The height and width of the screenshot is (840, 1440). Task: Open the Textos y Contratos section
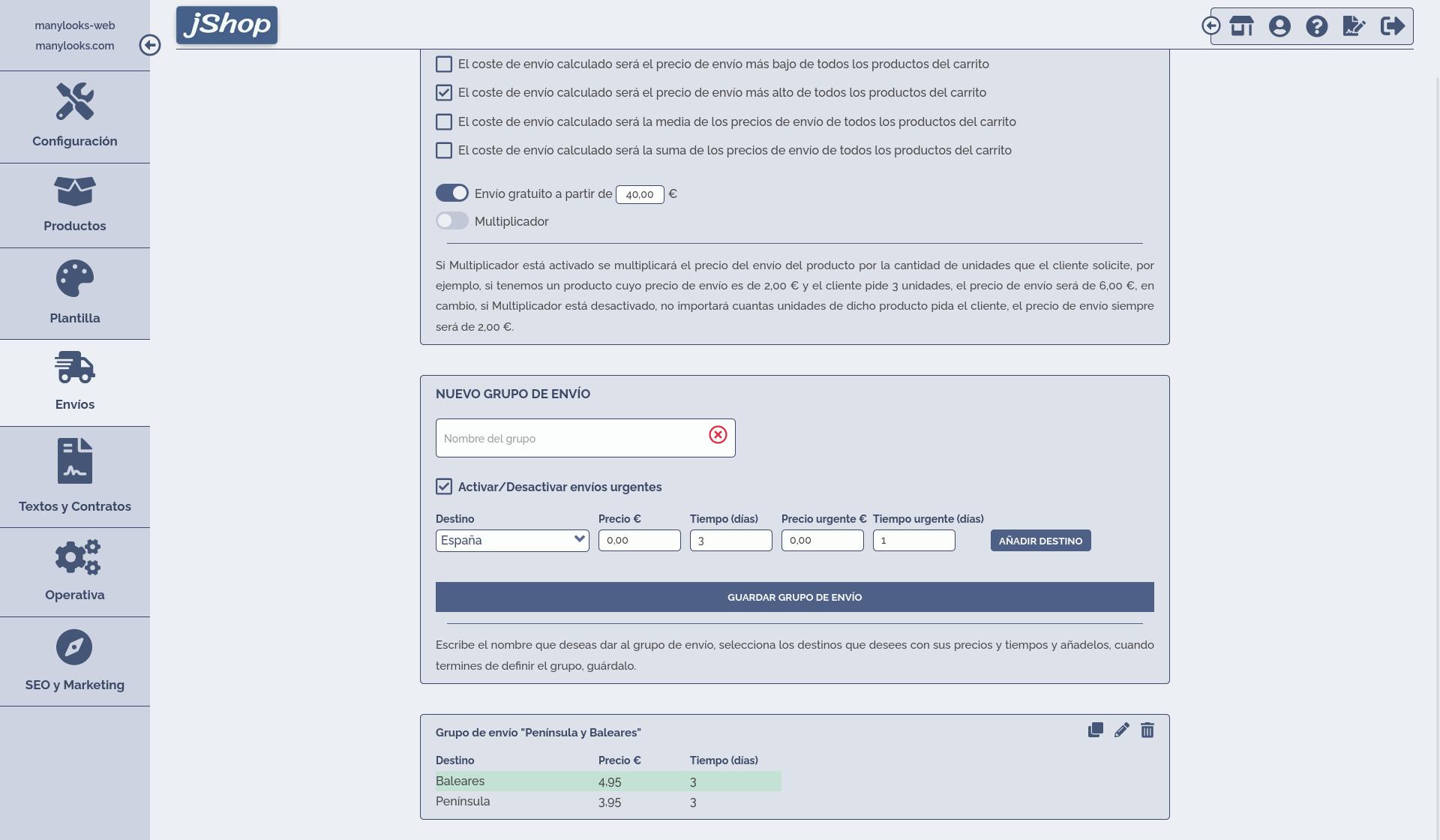pos(75,477)
